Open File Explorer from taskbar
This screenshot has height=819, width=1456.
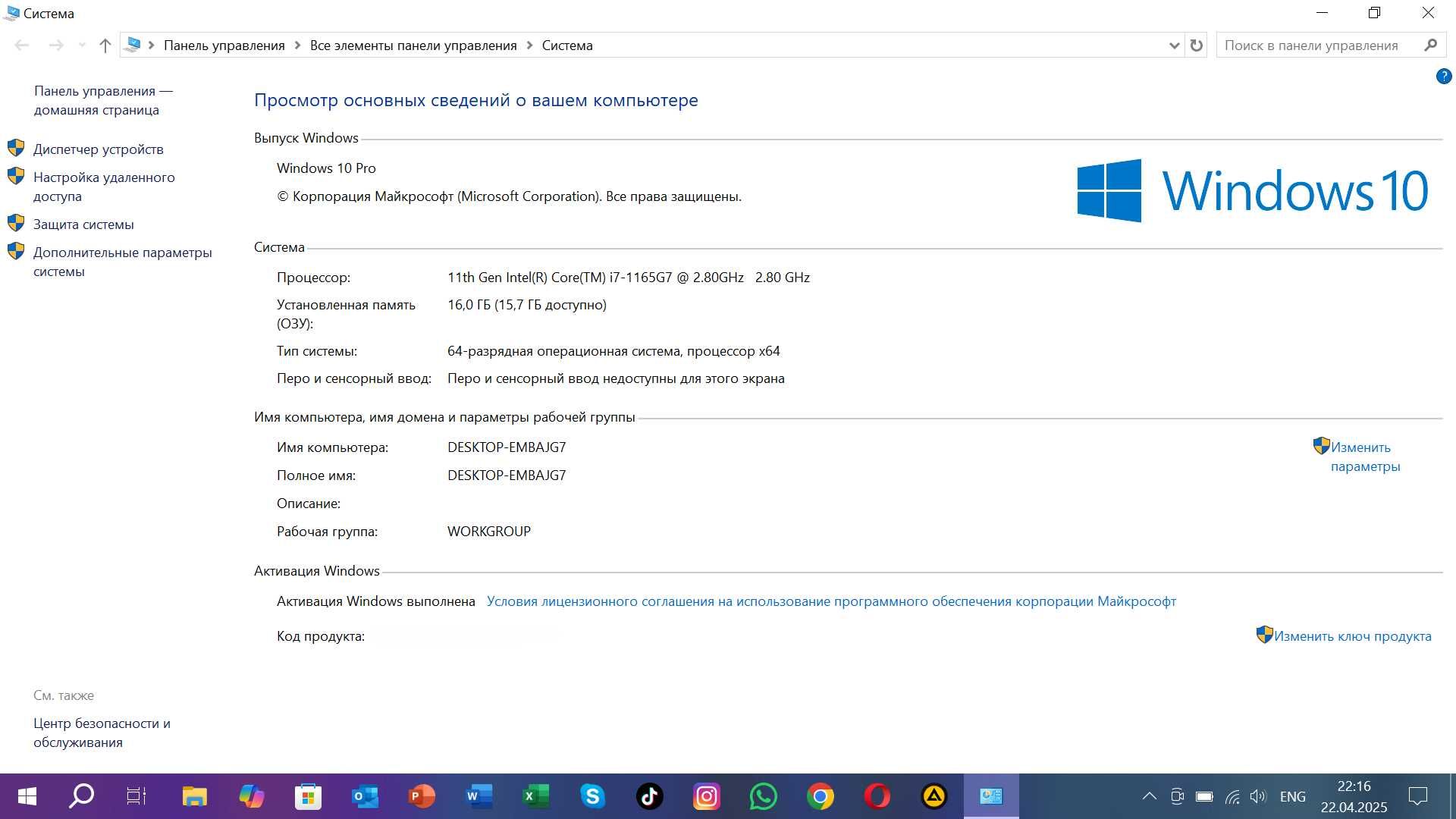click(x=194, y=796)
